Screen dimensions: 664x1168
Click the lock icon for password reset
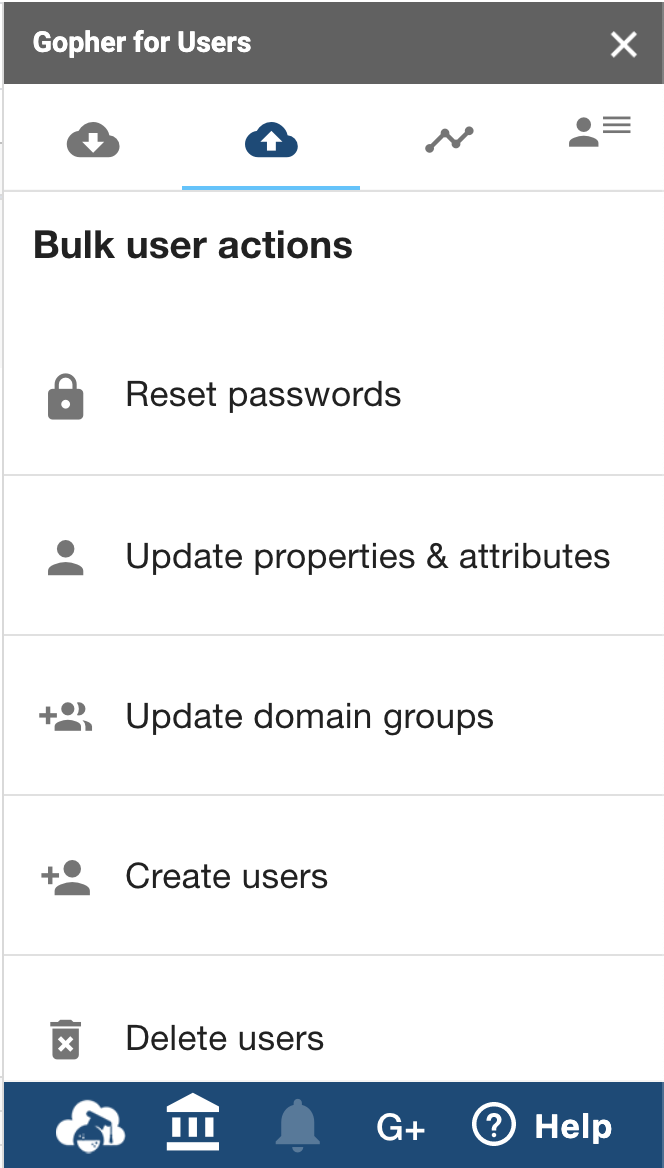click(66, 396)
